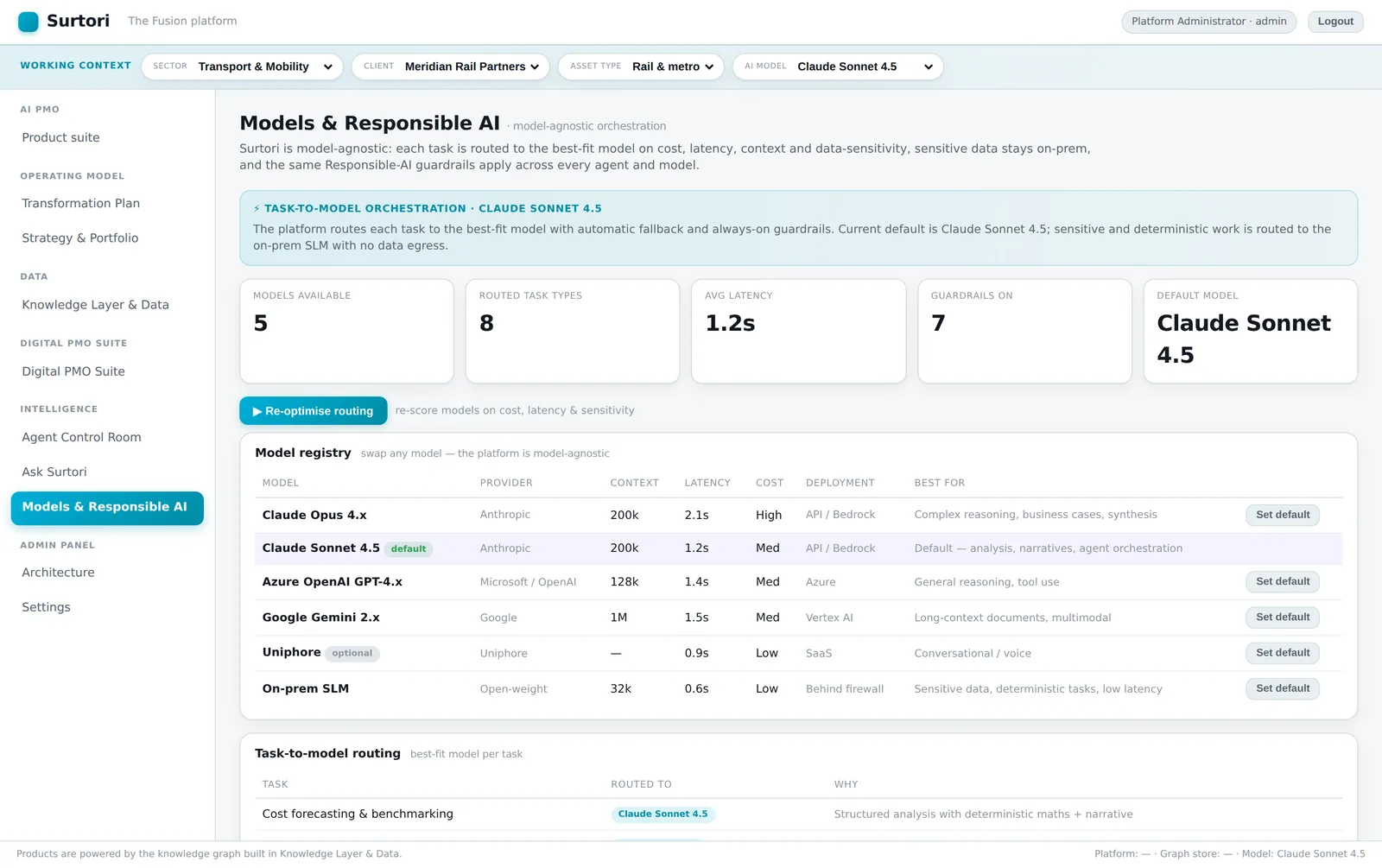
Task: Open Settings in the admin panel
Action: 107,606
